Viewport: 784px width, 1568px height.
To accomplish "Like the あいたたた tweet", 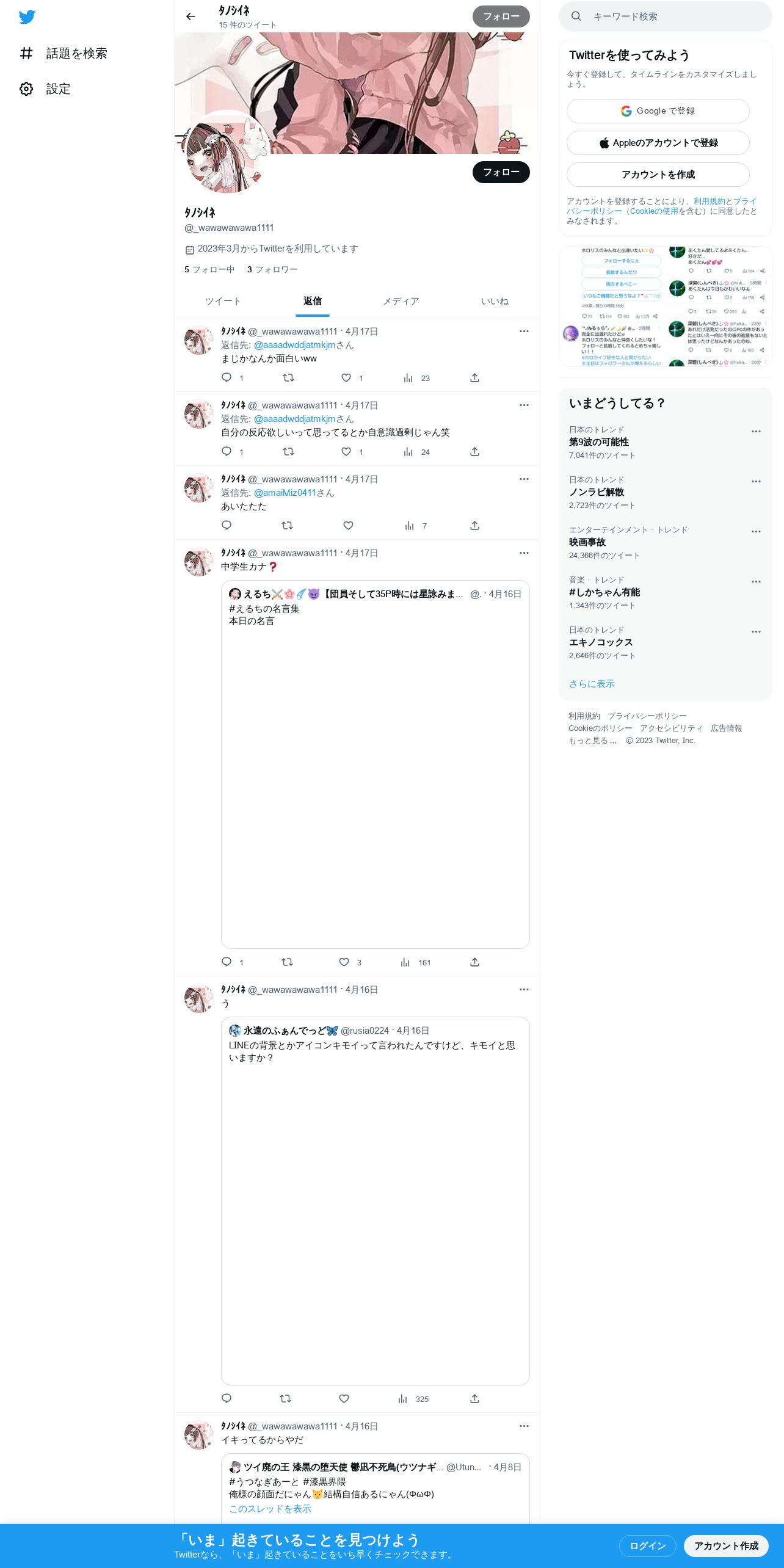I will (x=348, y=526).
